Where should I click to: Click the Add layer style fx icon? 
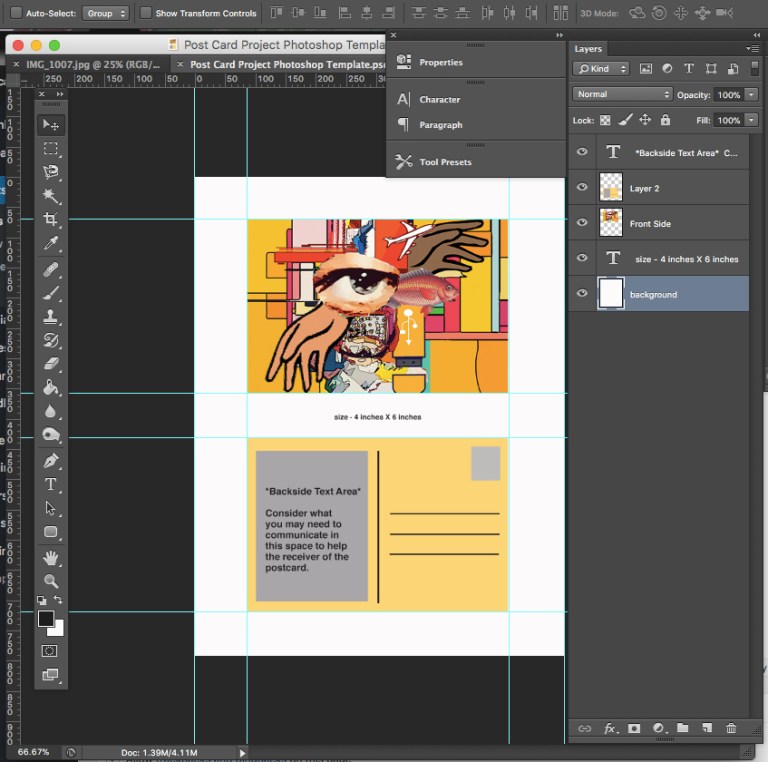(610, 729)
